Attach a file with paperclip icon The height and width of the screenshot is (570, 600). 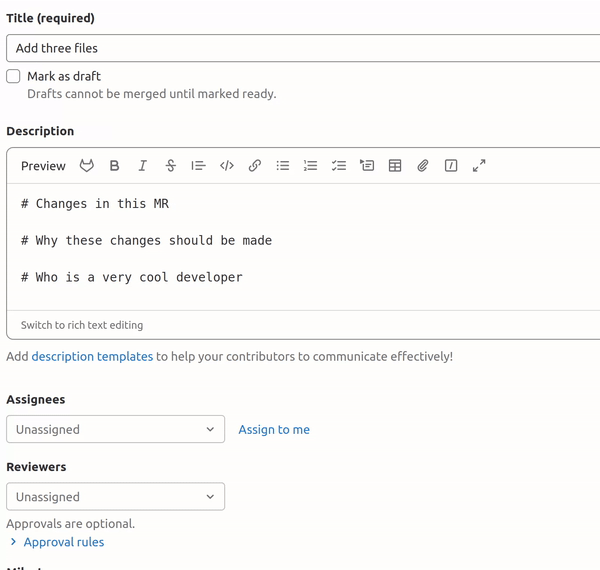(423, 166)
